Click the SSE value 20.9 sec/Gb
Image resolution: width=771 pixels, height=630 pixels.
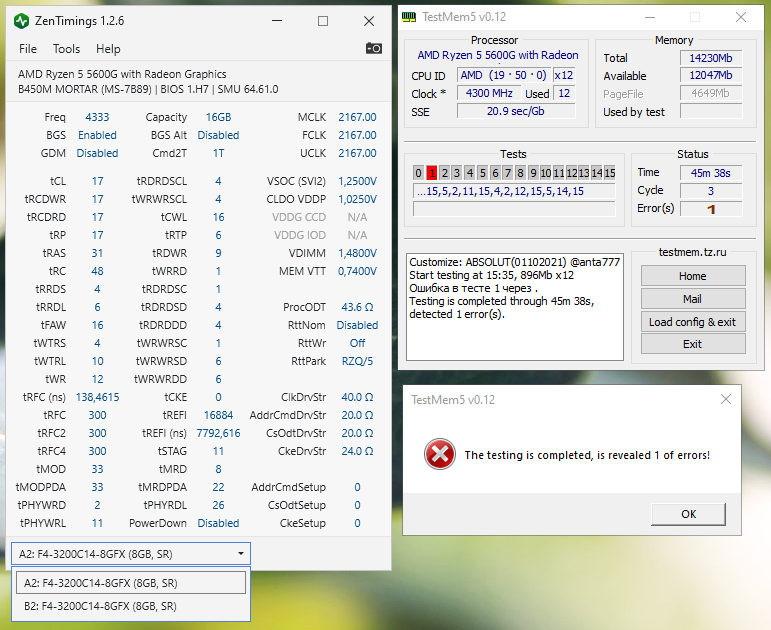coord(516,111)
